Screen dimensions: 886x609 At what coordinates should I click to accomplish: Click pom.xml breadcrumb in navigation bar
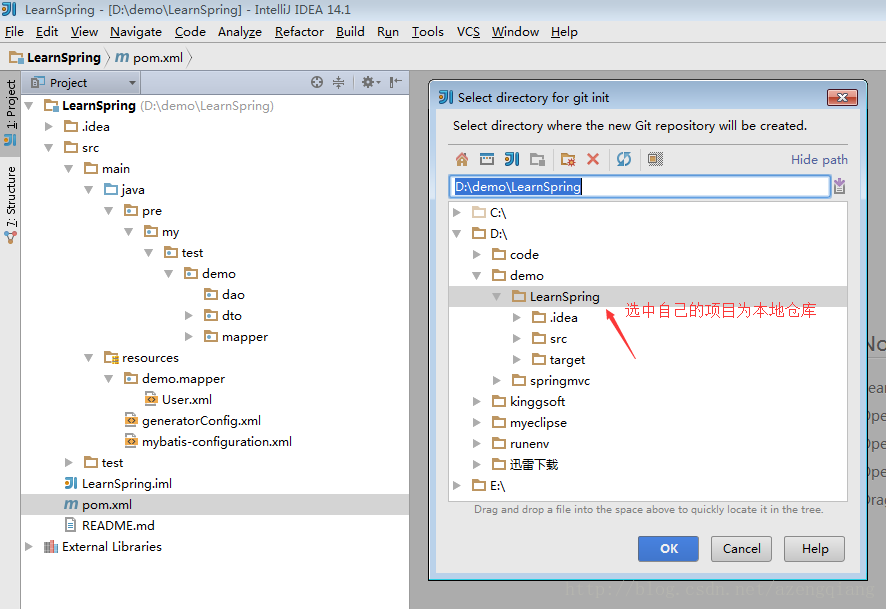pos(150,58)
